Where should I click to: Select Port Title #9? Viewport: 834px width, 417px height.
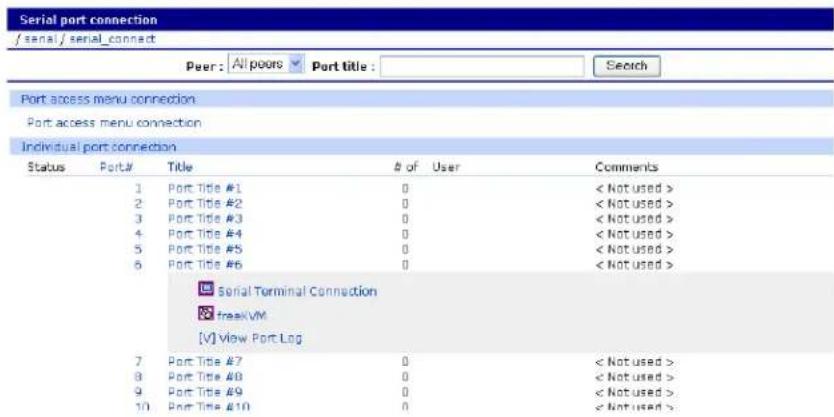click(205, 393)
